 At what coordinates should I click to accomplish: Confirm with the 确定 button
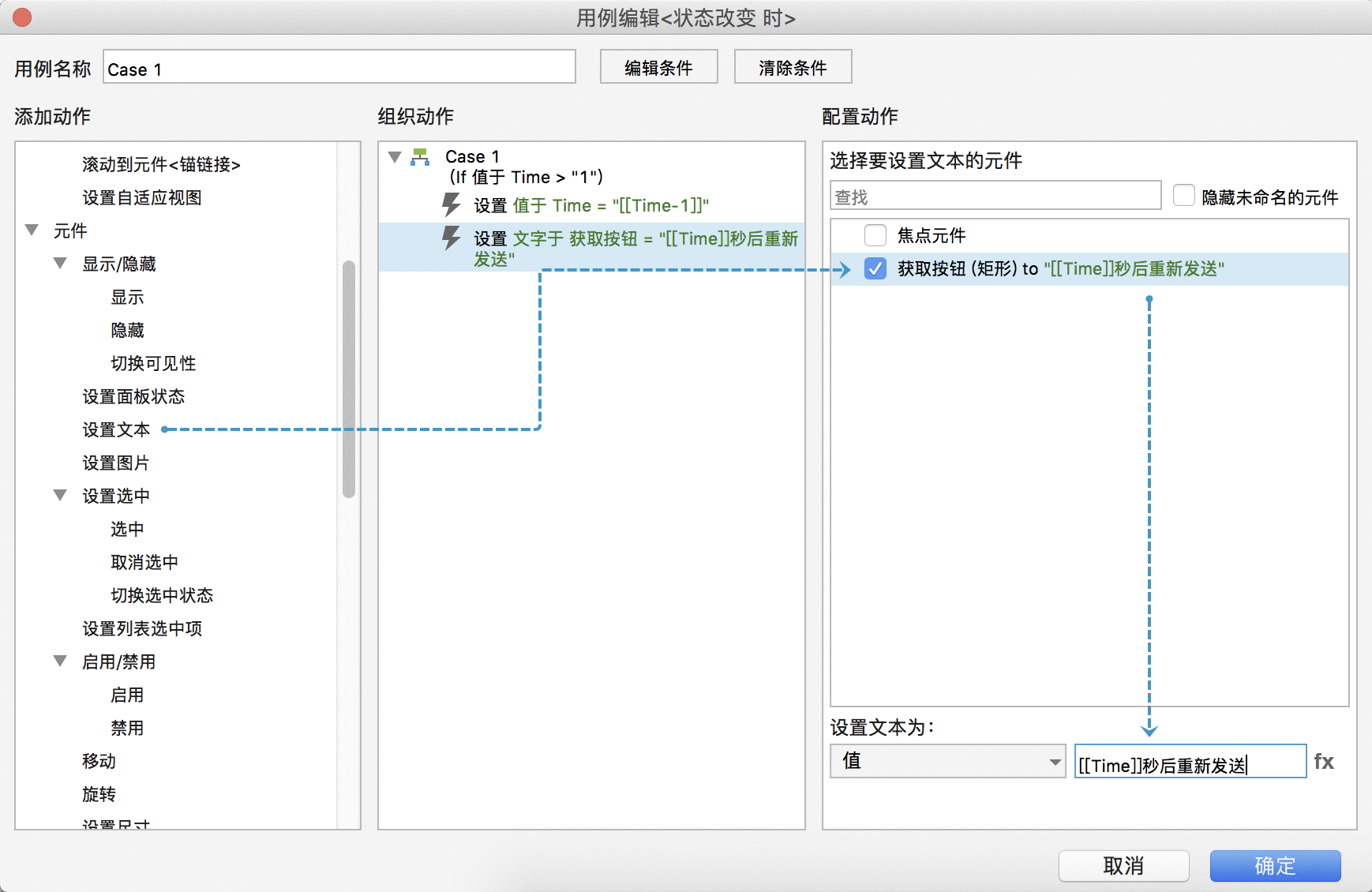[1275, 866]
